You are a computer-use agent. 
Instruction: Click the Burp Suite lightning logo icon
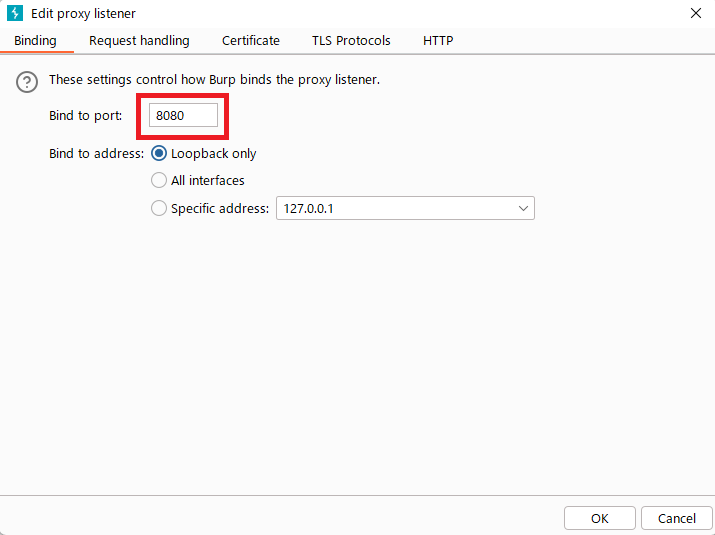pyautogui.click(x=15, y=14)
